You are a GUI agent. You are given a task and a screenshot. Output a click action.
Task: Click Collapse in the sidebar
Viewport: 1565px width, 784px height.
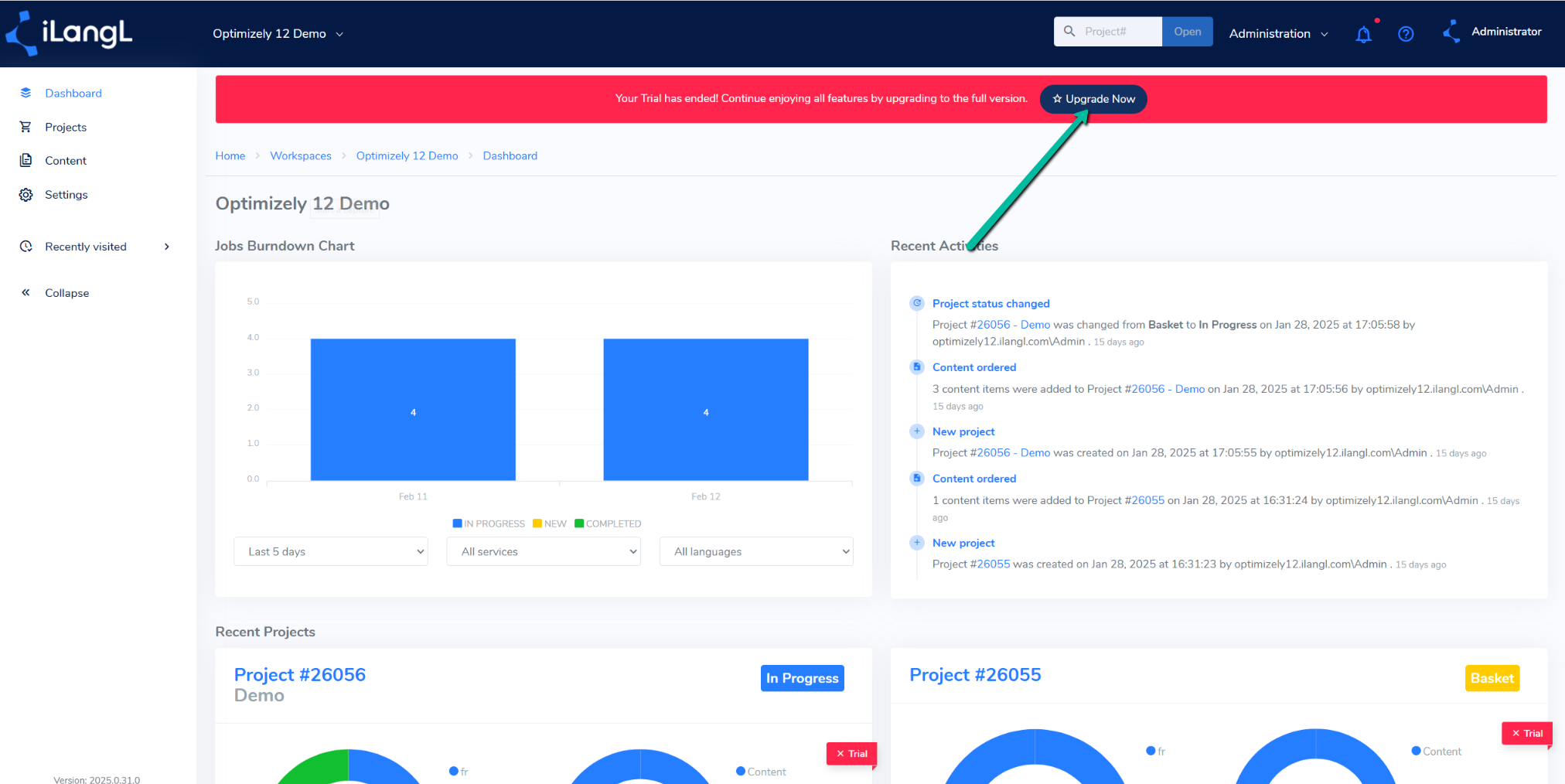click(66, 292)
